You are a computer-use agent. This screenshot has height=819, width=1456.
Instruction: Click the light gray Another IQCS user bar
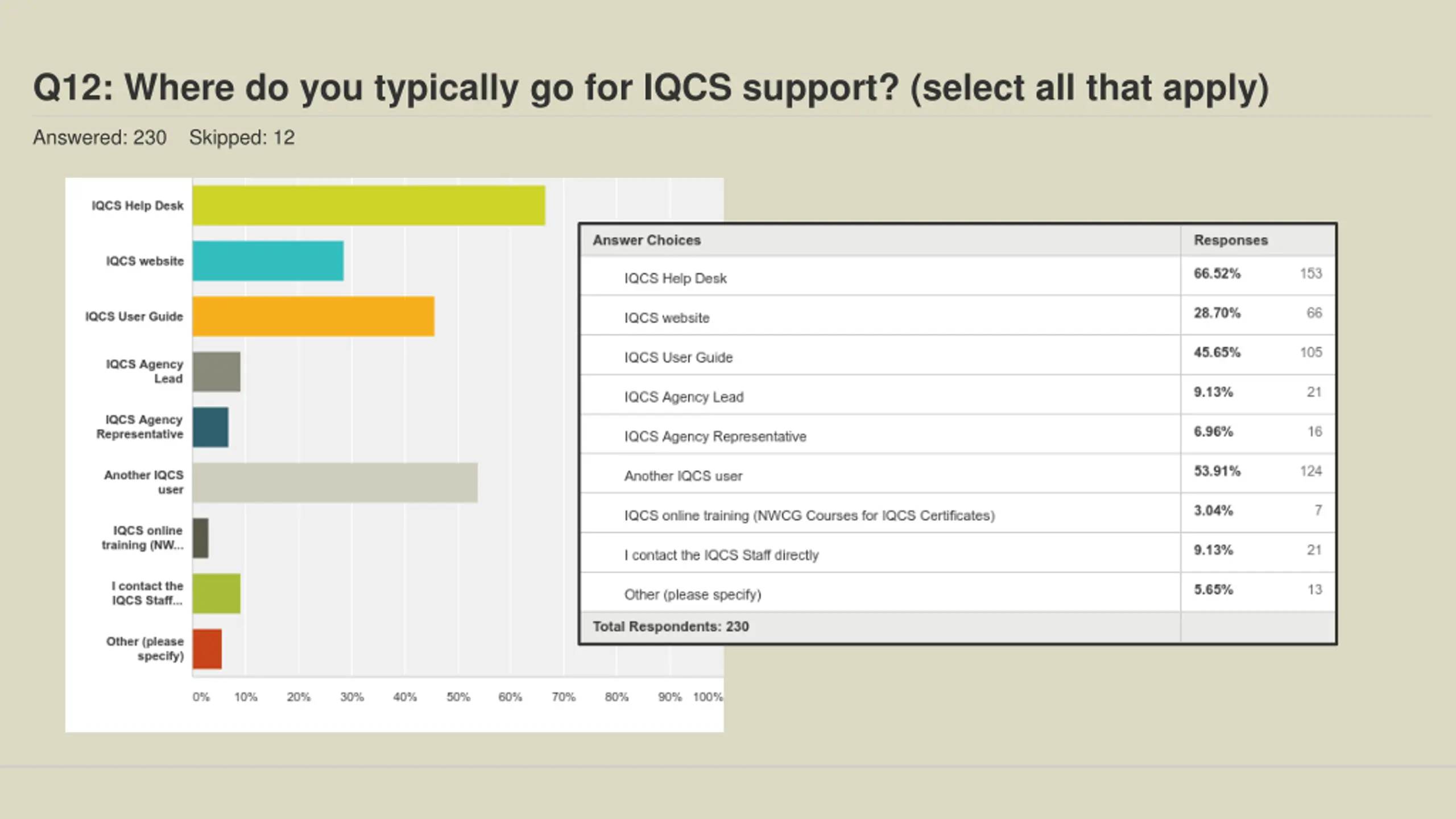point(335,483)
